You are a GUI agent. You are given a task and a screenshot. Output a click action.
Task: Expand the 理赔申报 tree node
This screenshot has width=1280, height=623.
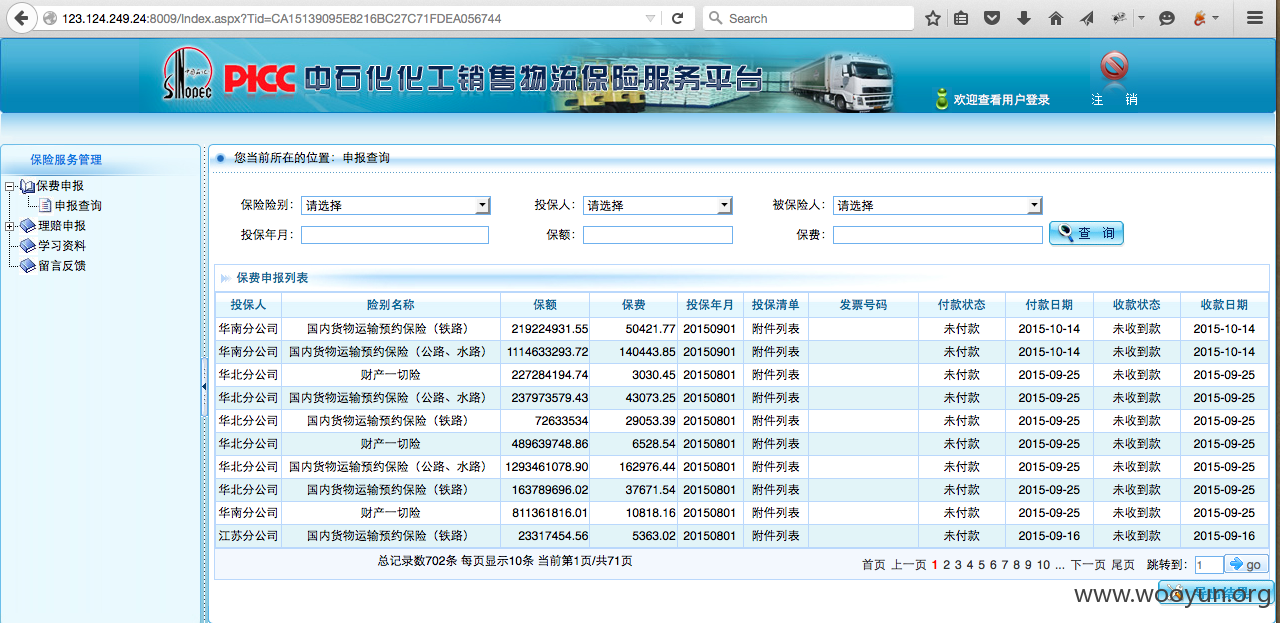tap(10, 226)
